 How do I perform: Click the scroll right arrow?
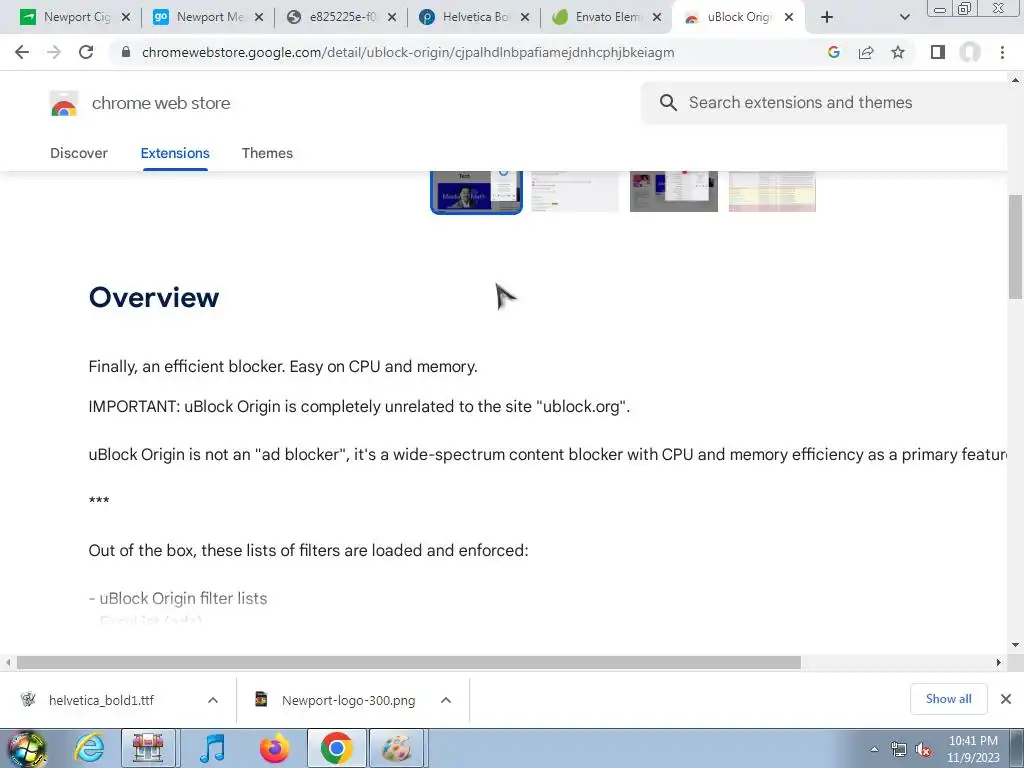click(999, 662)
